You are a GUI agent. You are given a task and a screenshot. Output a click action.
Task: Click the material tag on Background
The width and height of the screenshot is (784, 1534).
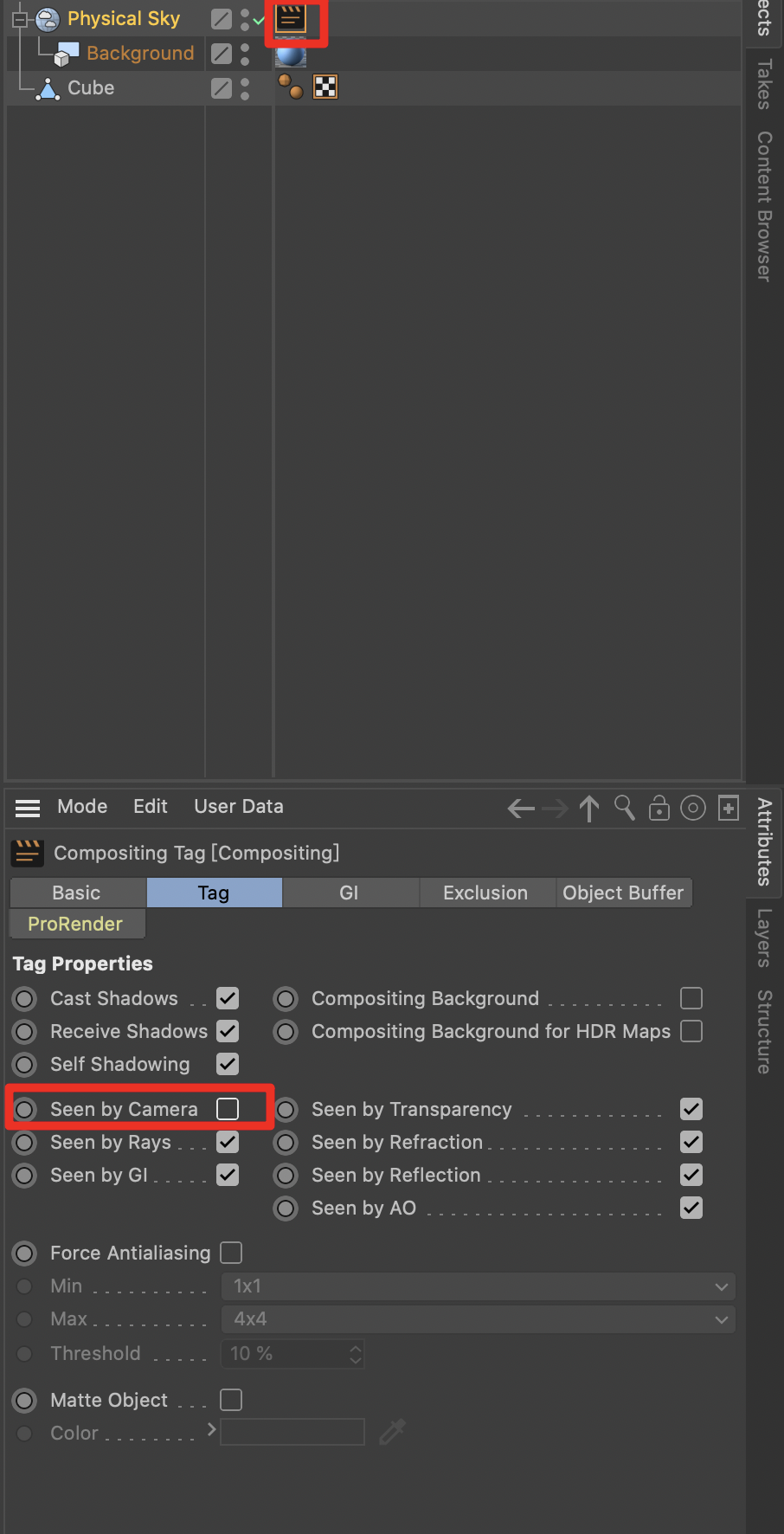(291, 55)
